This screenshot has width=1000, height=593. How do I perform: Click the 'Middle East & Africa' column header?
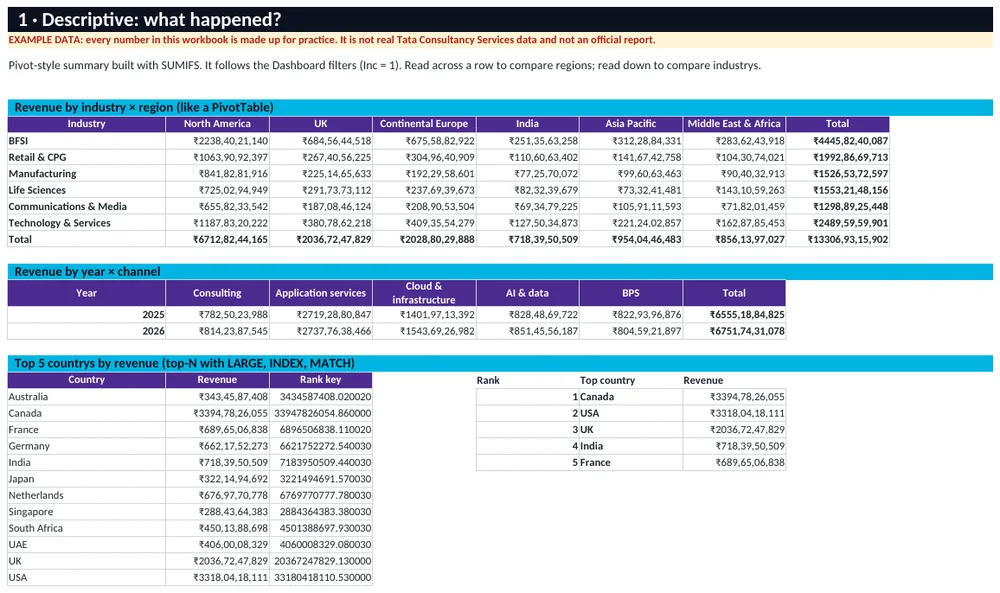pos(734,124)
